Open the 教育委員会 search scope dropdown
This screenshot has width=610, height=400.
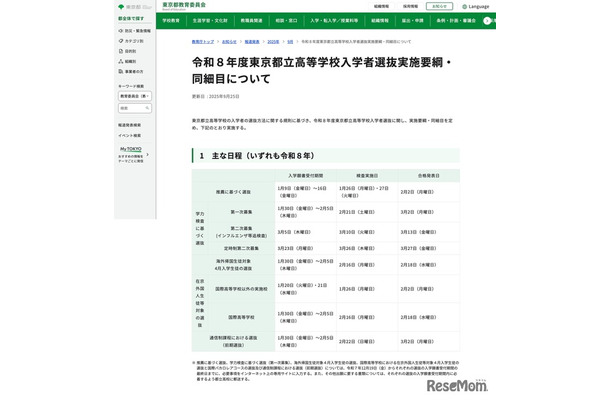point(135,96)
